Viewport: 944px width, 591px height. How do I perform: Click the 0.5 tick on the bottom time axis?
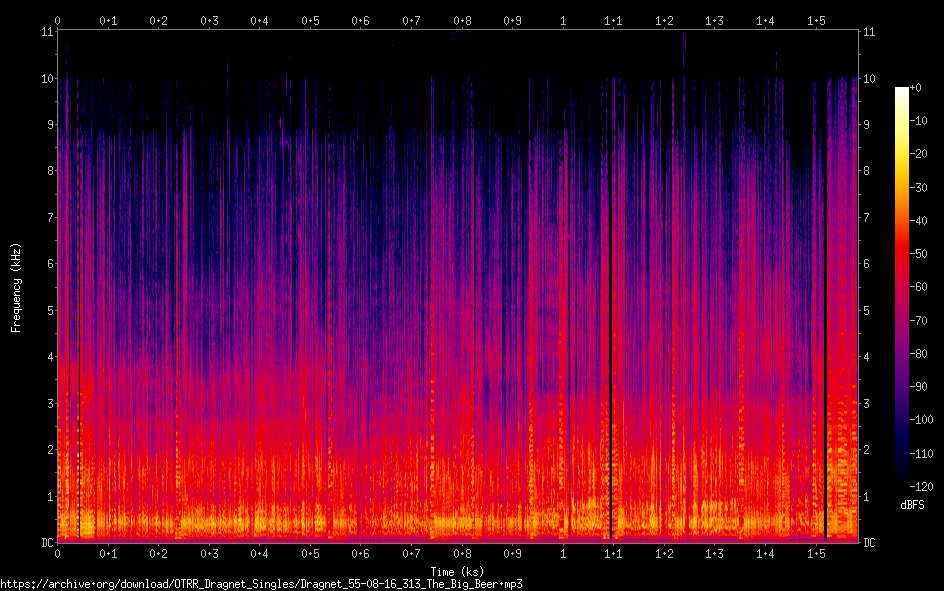click(x=310, y=553)
